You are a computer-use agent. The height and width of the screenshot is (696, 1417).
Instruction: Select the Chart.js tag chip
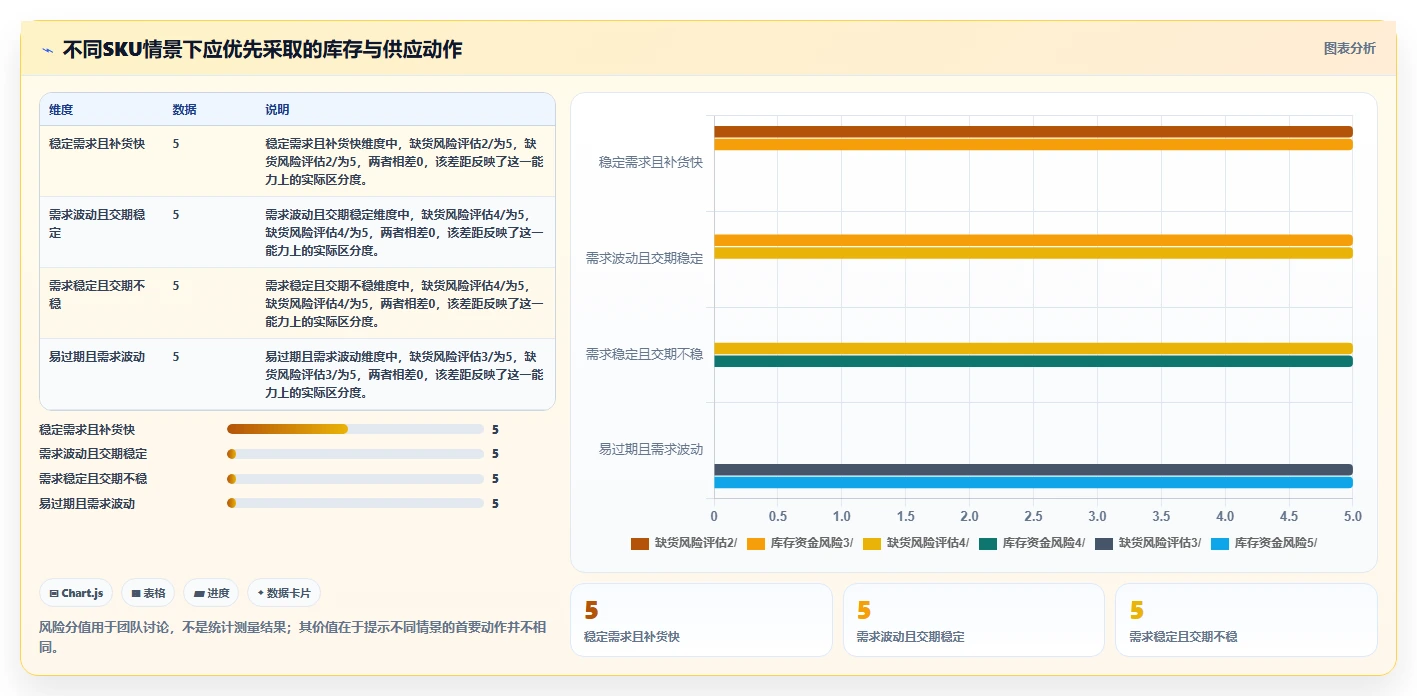coord(77,593)
